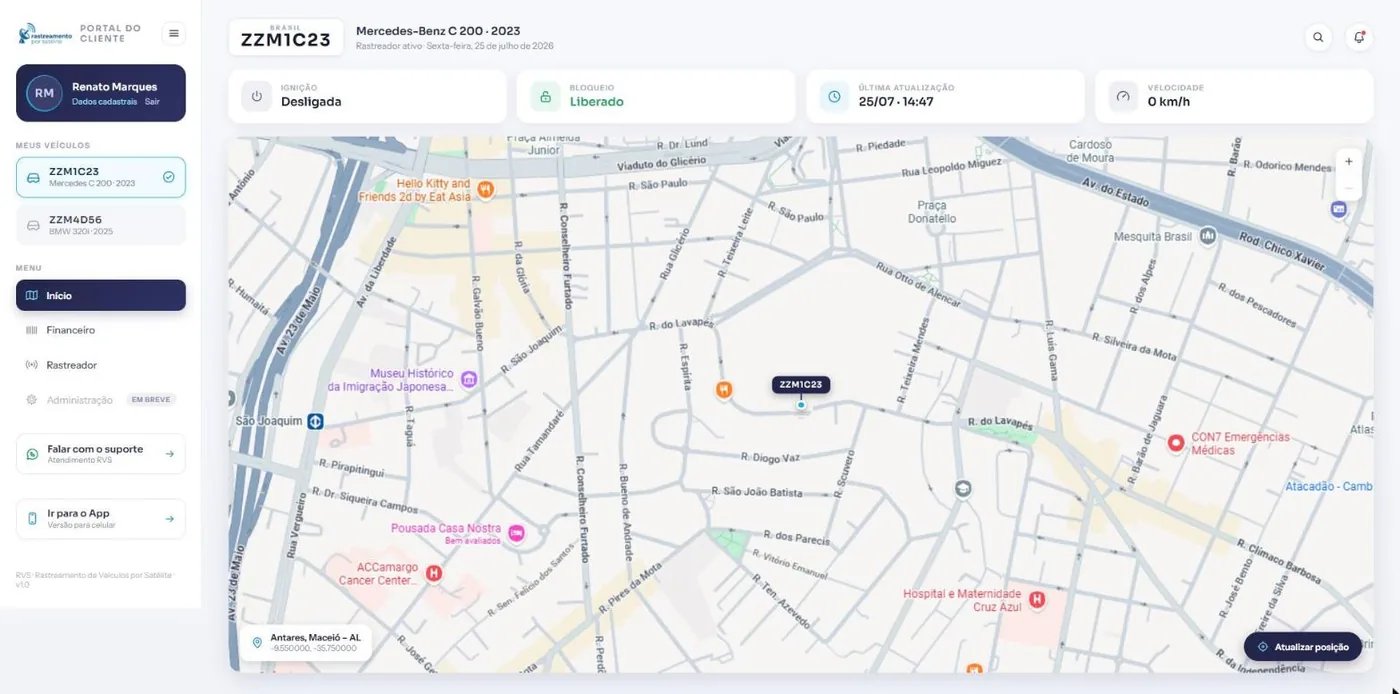This screenshot has height=694, width=1400.
Task: Click Mercedes-Benz C 200 · 2023 title
Action: pos(438,31)
